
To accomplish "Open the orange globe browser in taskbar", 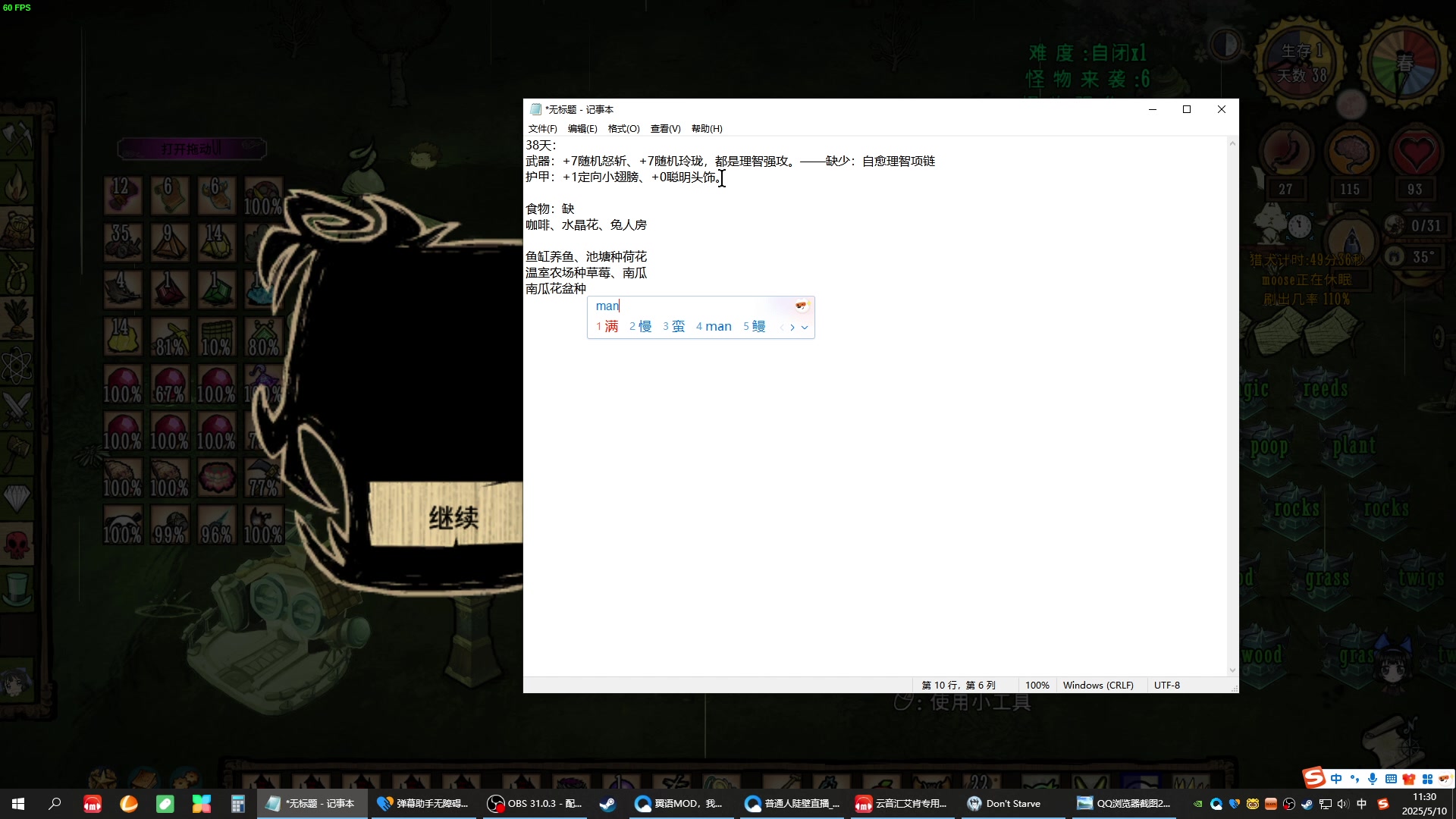I will 129,804.
